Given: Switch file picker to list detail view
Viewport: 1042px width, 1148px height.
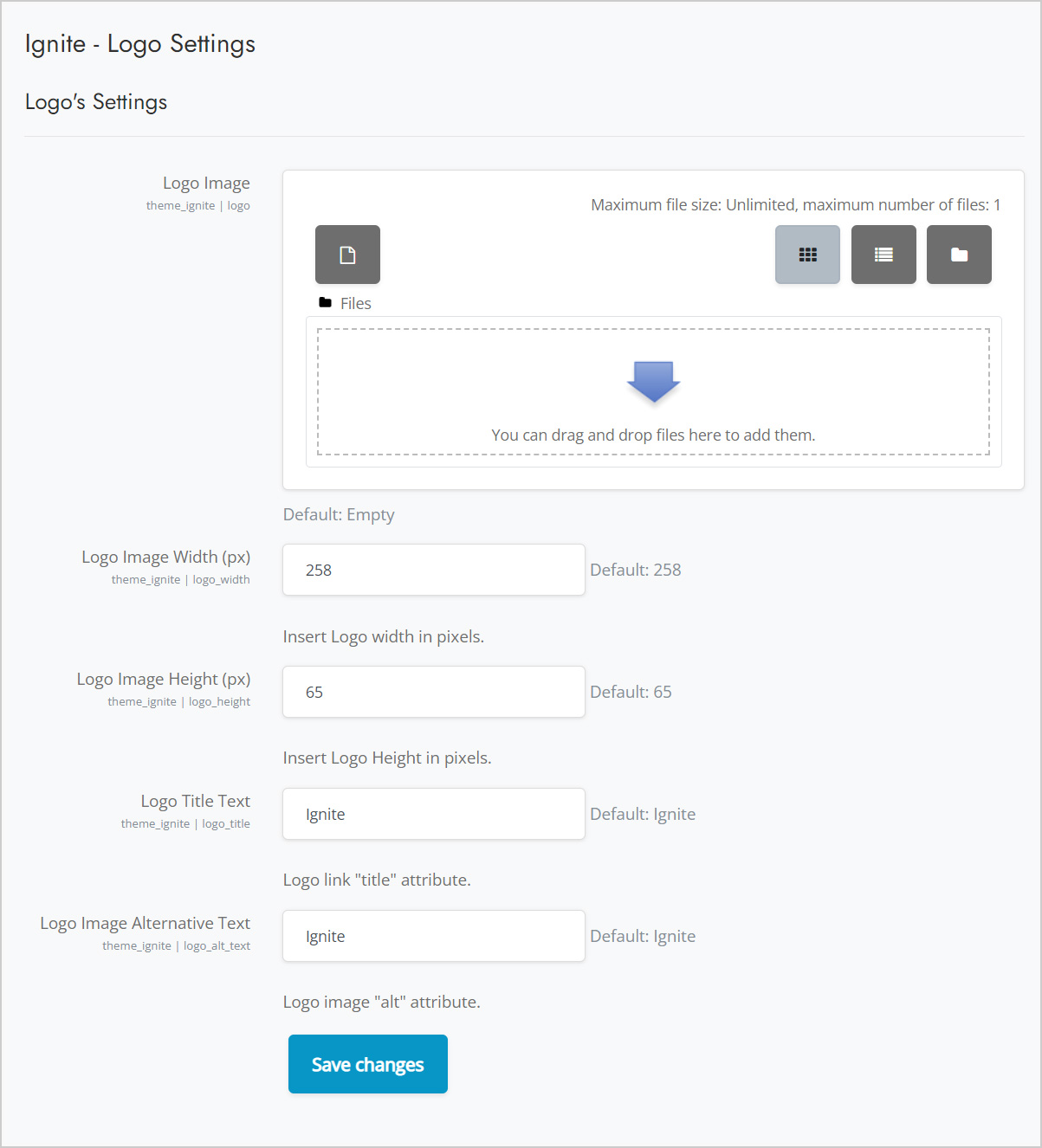Looking at the screenshot, I should [883, 255].
